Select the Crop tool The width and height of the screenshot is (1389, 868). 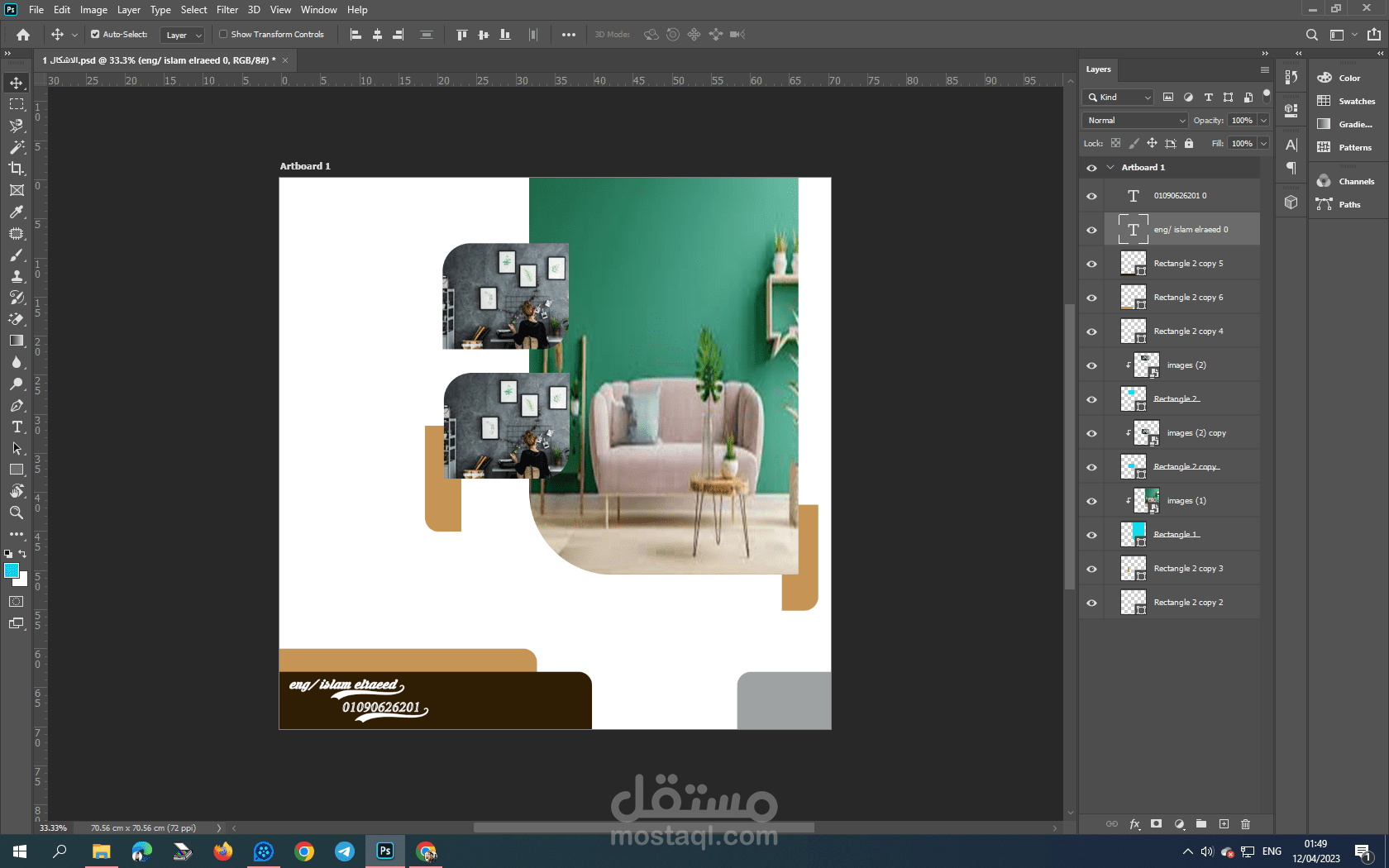point(17,169)
